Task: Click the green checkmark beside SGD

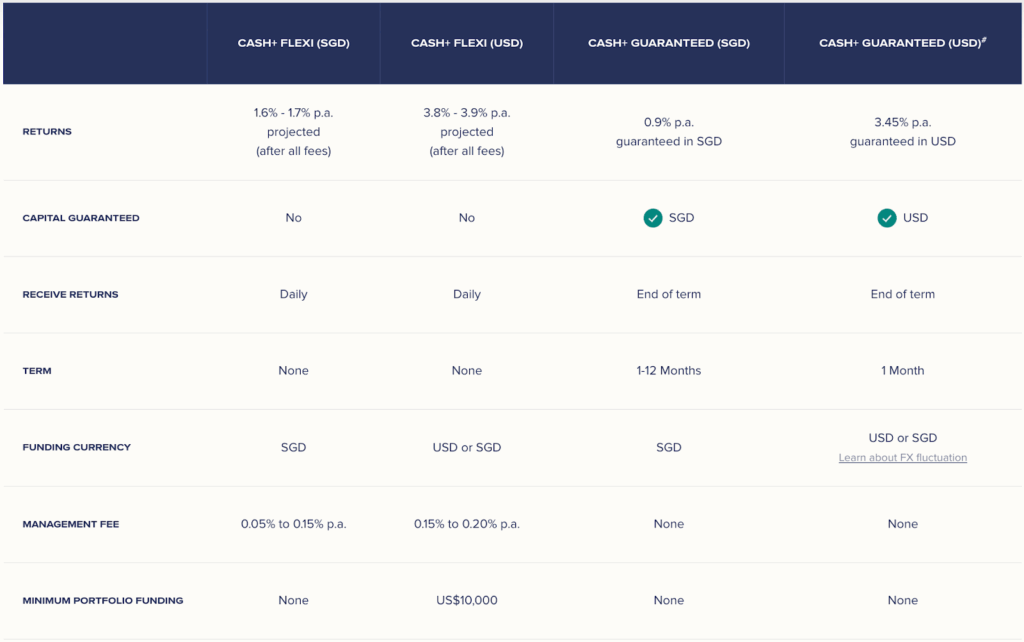Action: click(653, 218)
